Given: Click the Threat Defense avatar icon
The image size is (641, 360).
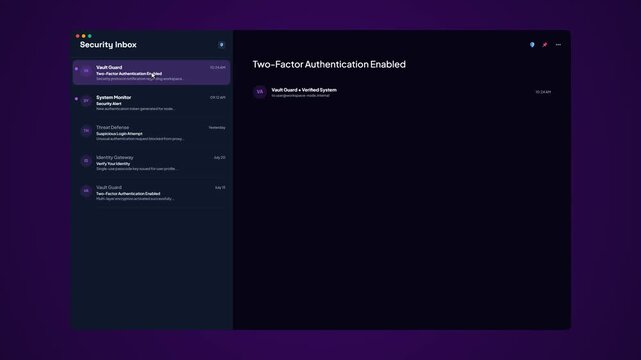Looking at the screenshot, I should click(x=86, y=131).
